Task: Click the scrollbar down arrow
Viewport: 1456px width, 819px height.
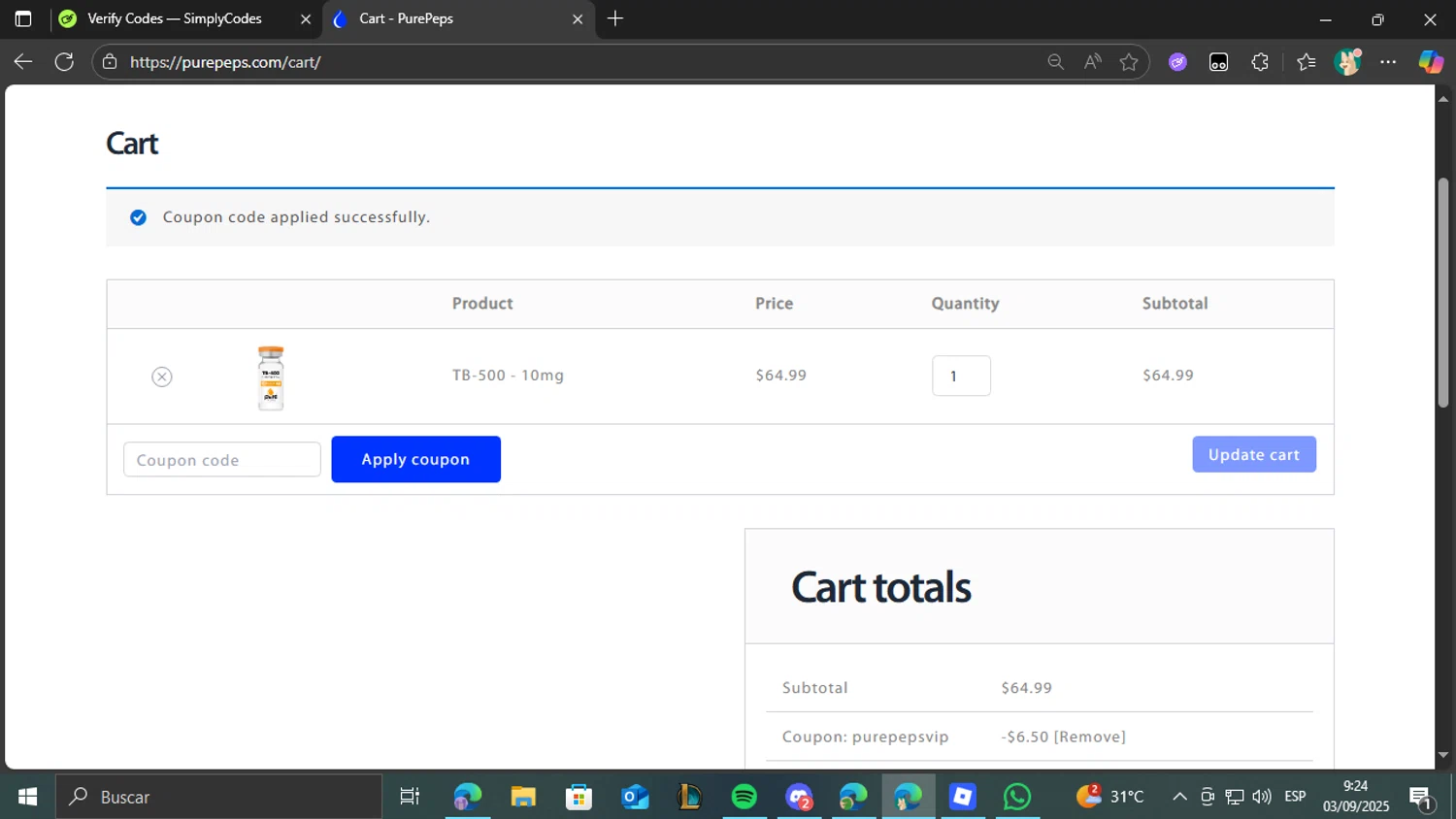Action: coord(1443,755)
